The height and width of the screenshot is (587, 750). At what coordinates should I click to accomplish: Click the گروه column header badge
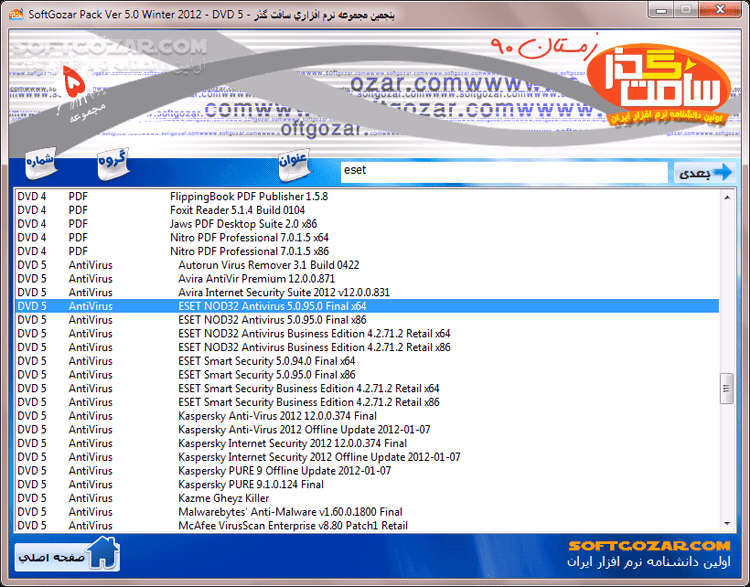tap(111, 163)
